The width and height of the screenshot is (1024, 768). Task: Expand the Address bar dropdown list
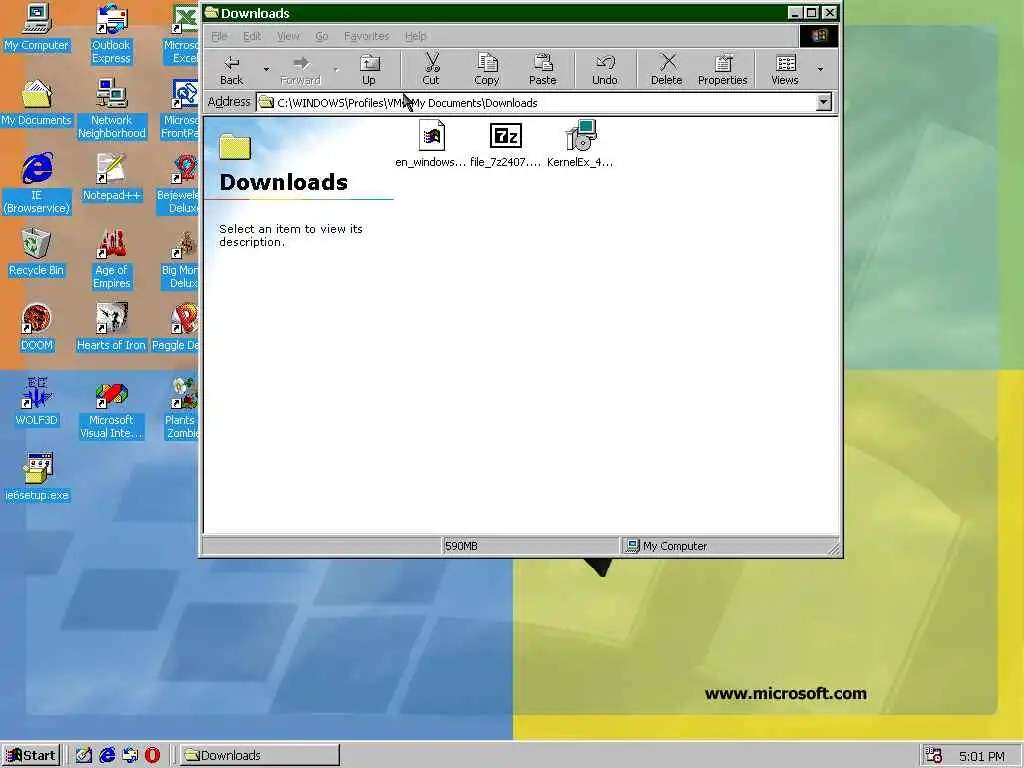pyautogui.click(x=824, y=103)
